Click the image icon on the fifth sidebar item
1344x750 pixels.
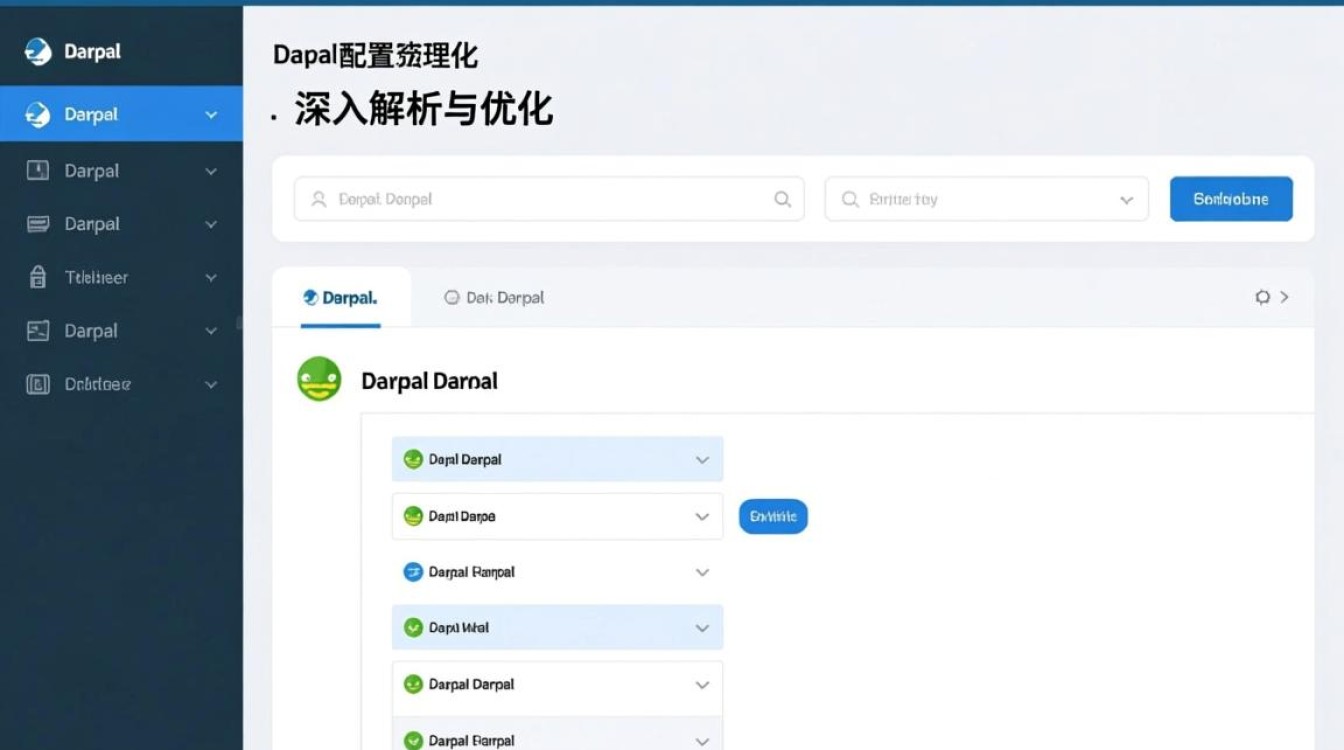(36, 330)
